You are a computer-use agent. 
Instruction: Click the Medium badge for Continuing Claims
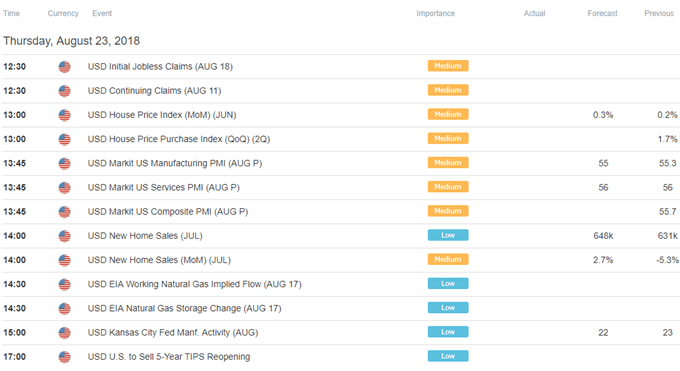coord(448,90)
